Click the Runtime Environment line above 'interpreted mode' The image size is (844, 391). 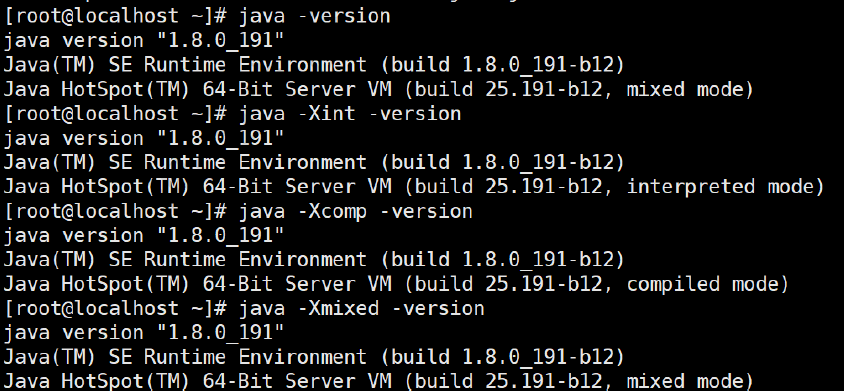314,163
